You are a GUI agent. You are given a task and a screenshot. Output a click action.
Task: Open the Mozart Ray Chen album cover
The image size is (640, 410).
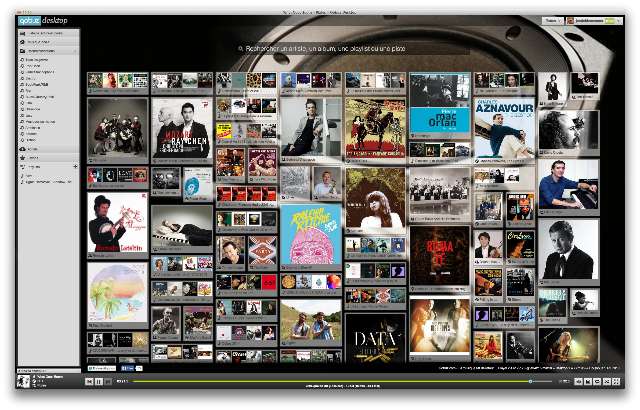[x=182, y=128]
